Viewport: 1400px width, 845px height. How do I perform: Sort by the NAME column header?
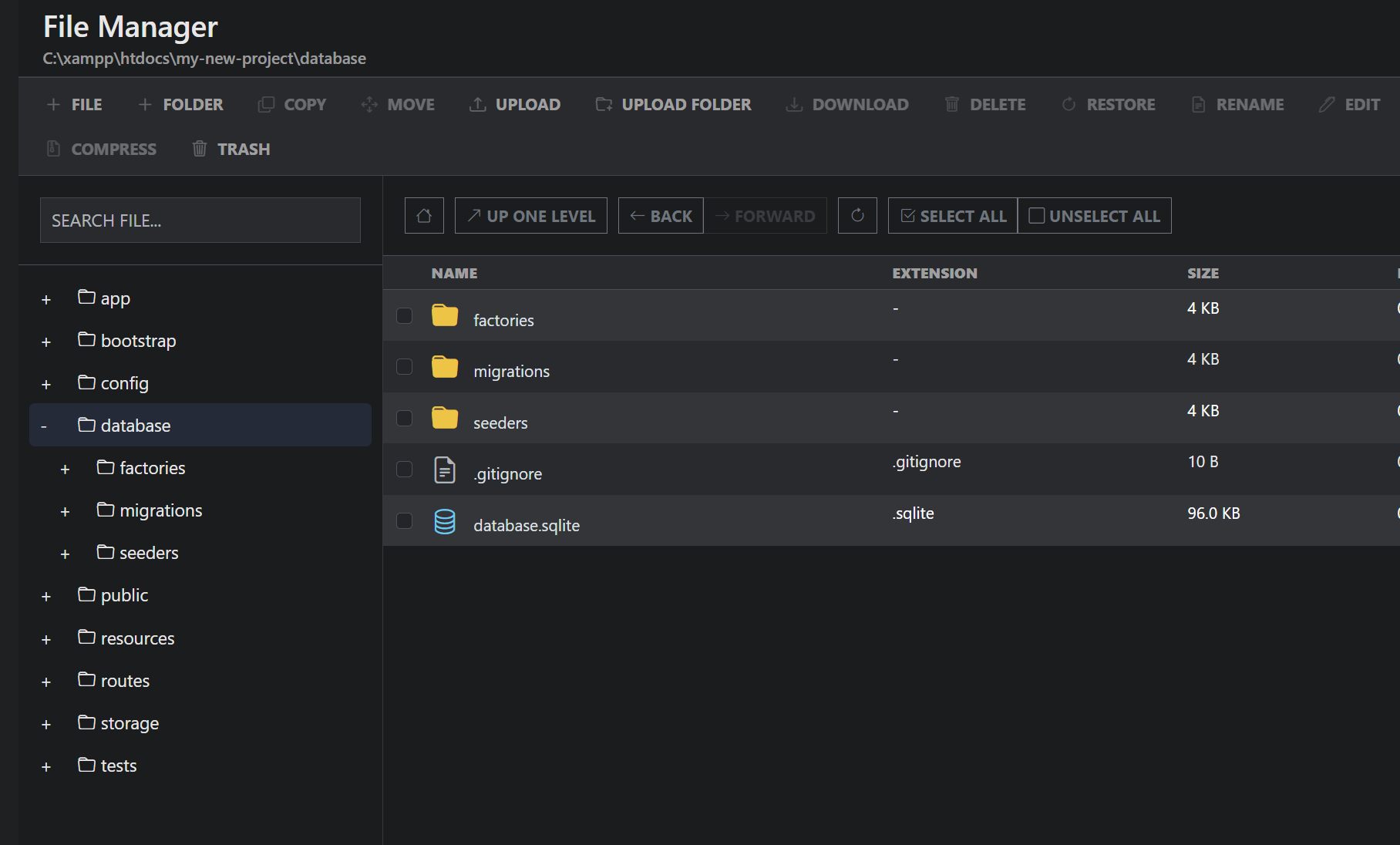click(454, 273)
